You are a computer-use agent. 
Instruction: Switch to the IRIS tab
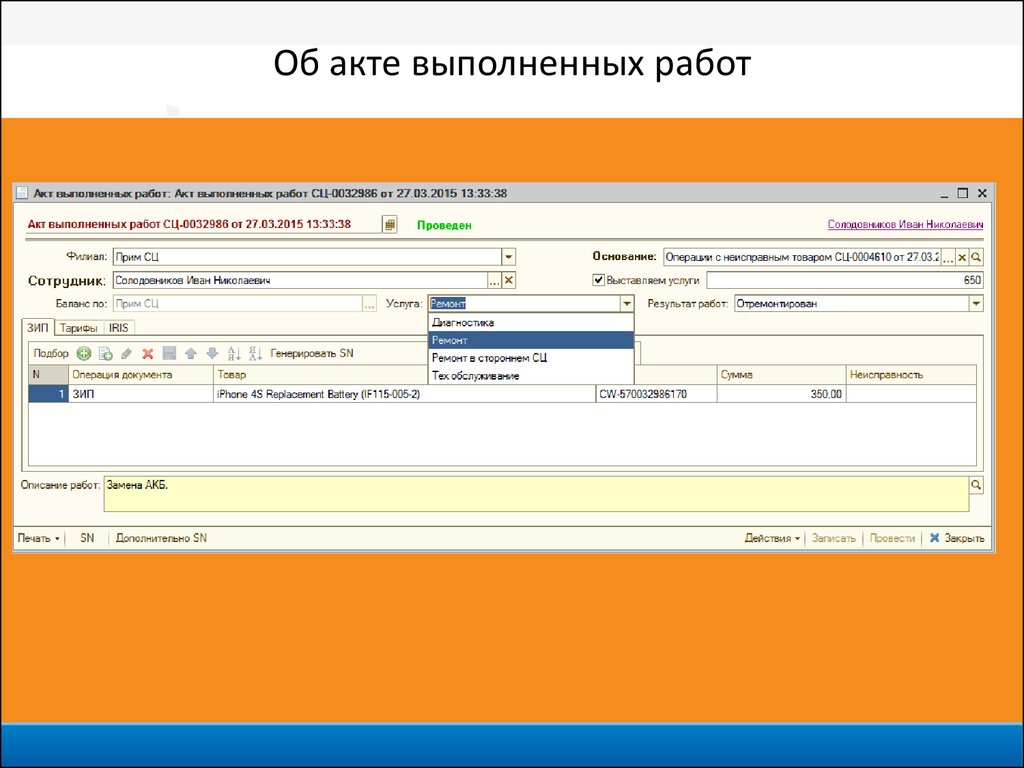pyautogui.click(x=119, y=328)
